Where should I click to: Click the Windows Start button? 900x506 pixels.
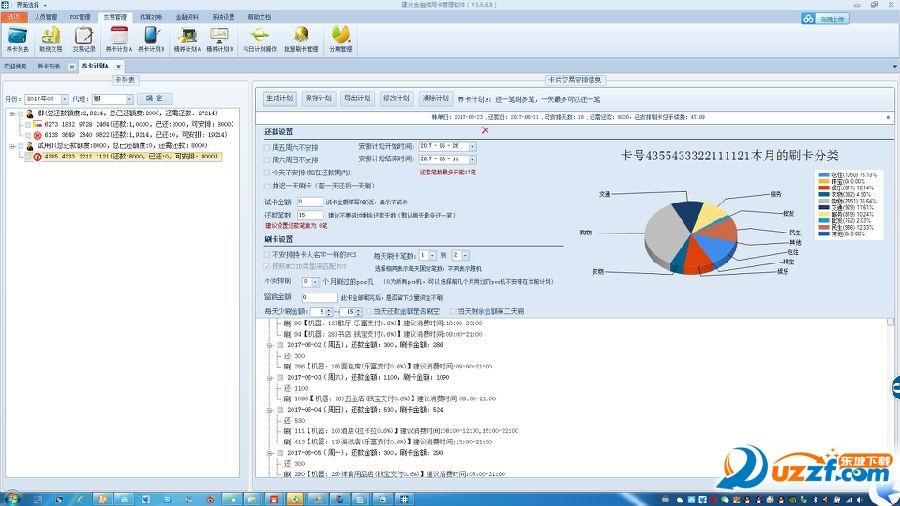tap(11, 499)
